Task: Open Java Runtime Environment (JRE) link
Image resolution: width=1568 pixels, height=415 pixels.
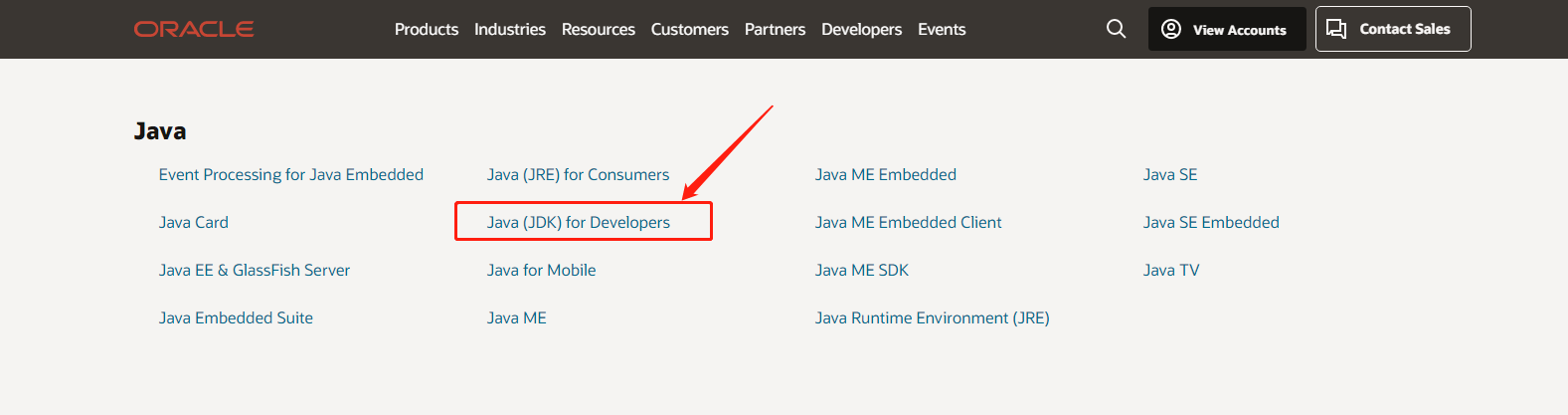Action: (933, 317)
